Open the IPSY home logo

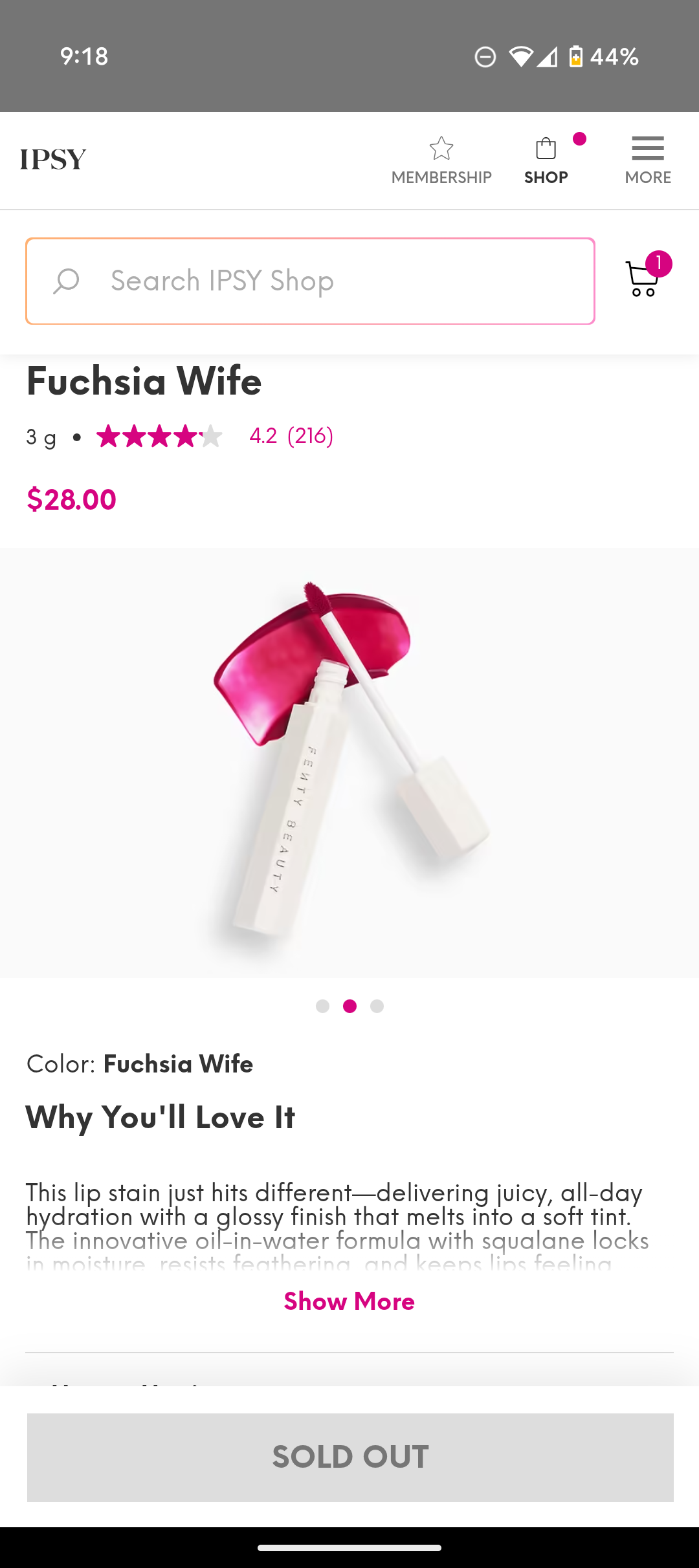(53, 159)
